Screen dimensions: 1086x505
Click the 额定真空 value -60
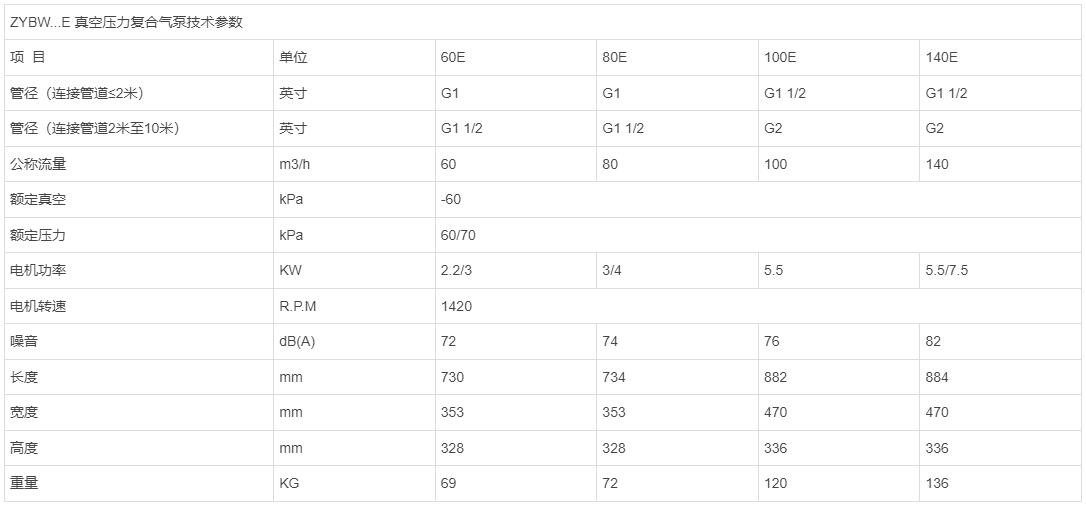[x=451, y=199]
